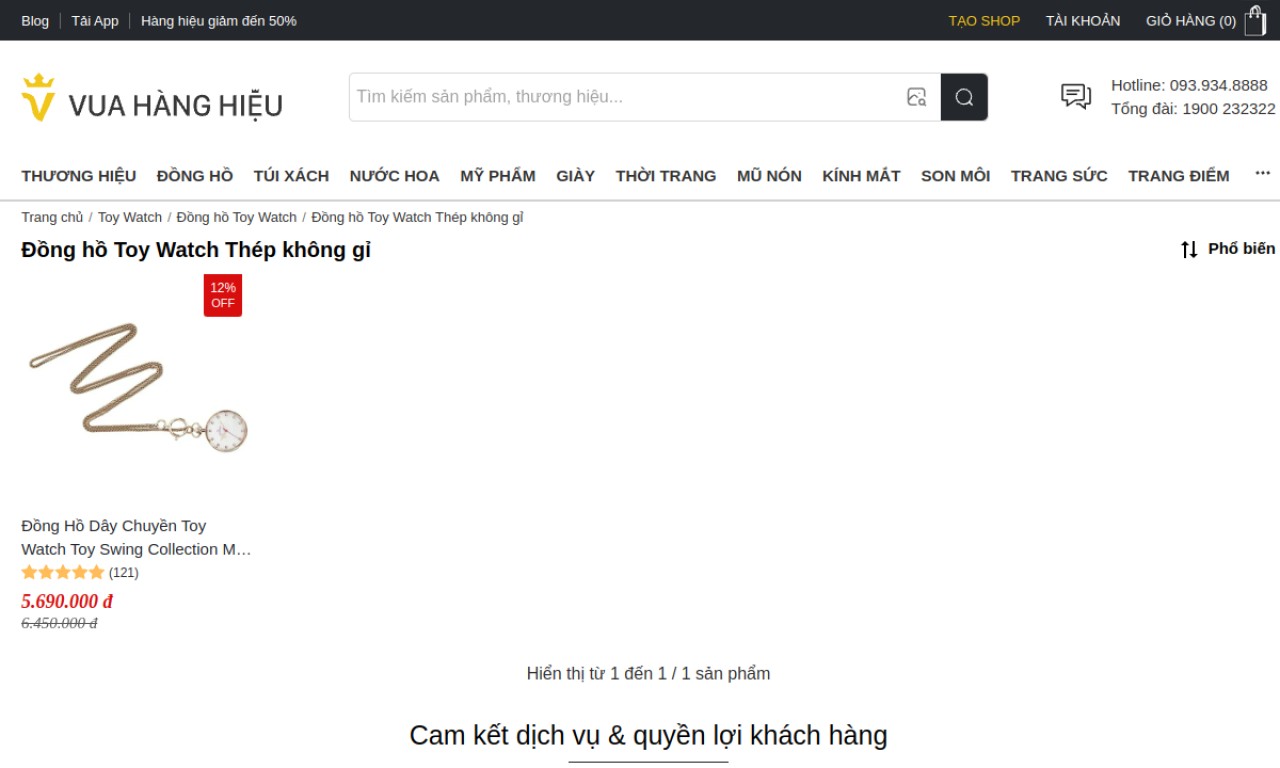The image size is (1280, 768).
Task: Go to Trang chủ breadcrumb
Action: click(x=52, y=217)
